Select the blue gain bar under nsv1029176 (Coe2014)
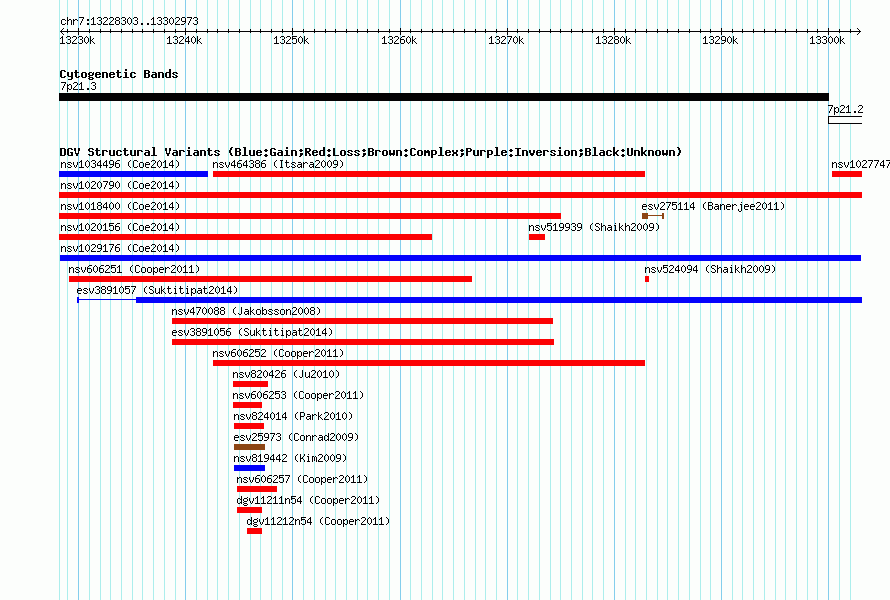 [x=460, y=258]
